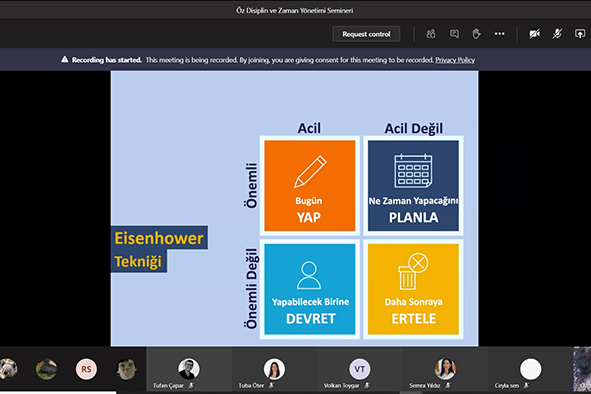Click the VT avatar of Volkan Toygar

[x=360, y=369]
